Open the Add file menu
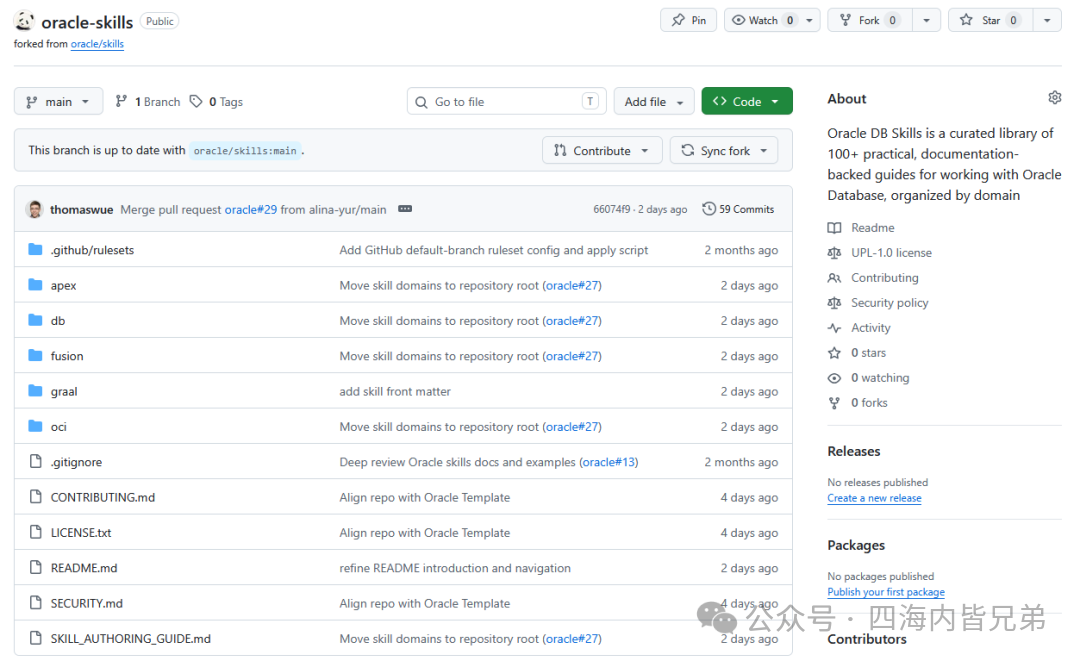Viewport: 1080px width, 661px height. pos(654,101)
